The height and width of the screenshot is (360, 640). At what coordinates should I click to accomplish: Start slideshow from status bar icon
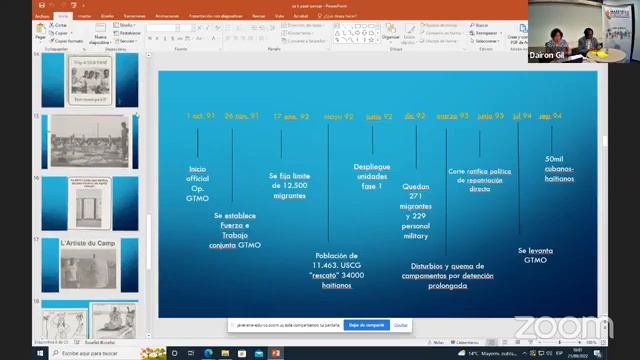click(x=530, y=342)
